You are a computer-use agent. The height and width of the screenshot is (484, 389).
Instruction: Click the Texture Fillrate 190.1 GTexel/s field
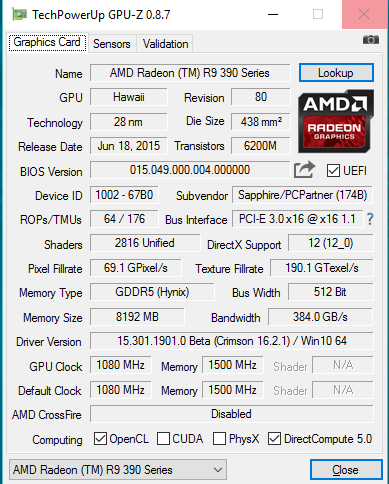click(322, 268)
